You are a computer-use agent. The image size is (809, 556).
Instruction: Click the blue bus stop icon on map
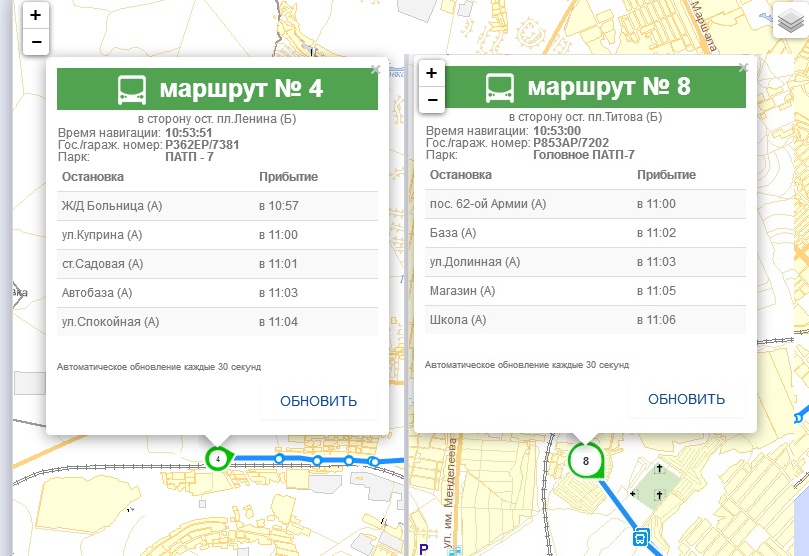point(641,538)
